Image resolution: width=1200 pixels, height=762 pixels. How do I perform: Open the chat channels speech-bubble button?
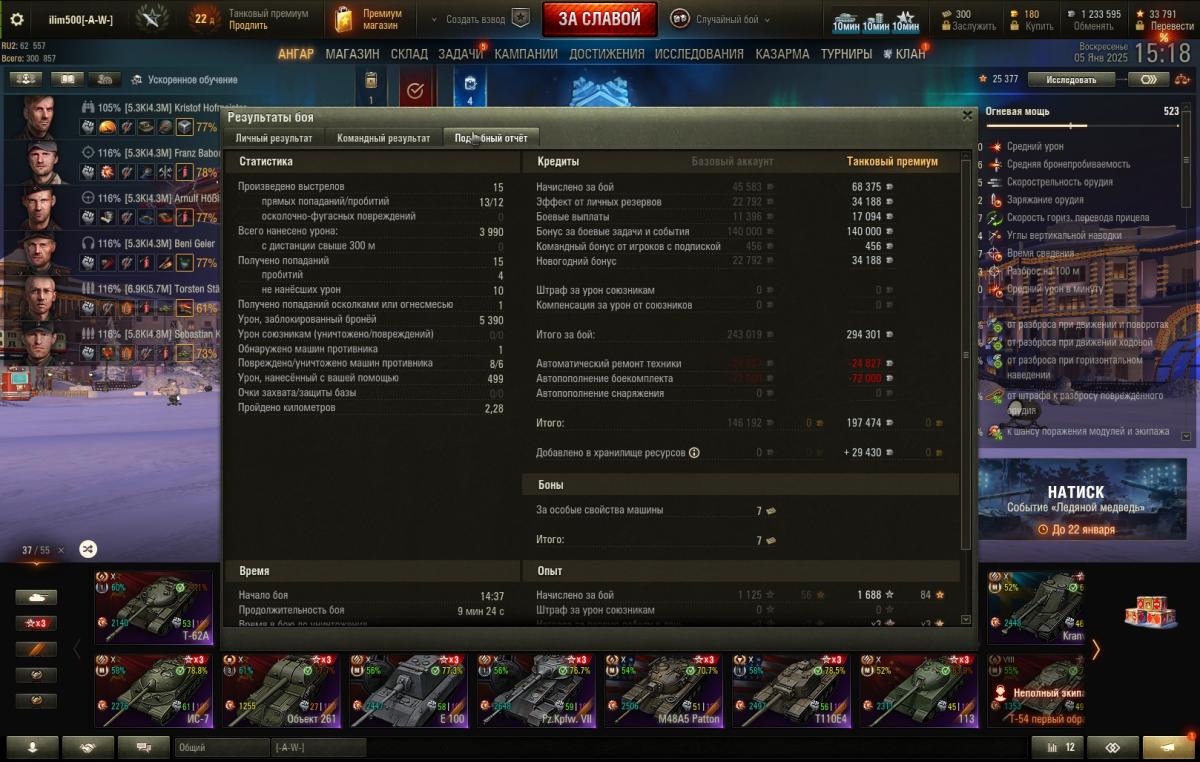[x=143, y=747]
